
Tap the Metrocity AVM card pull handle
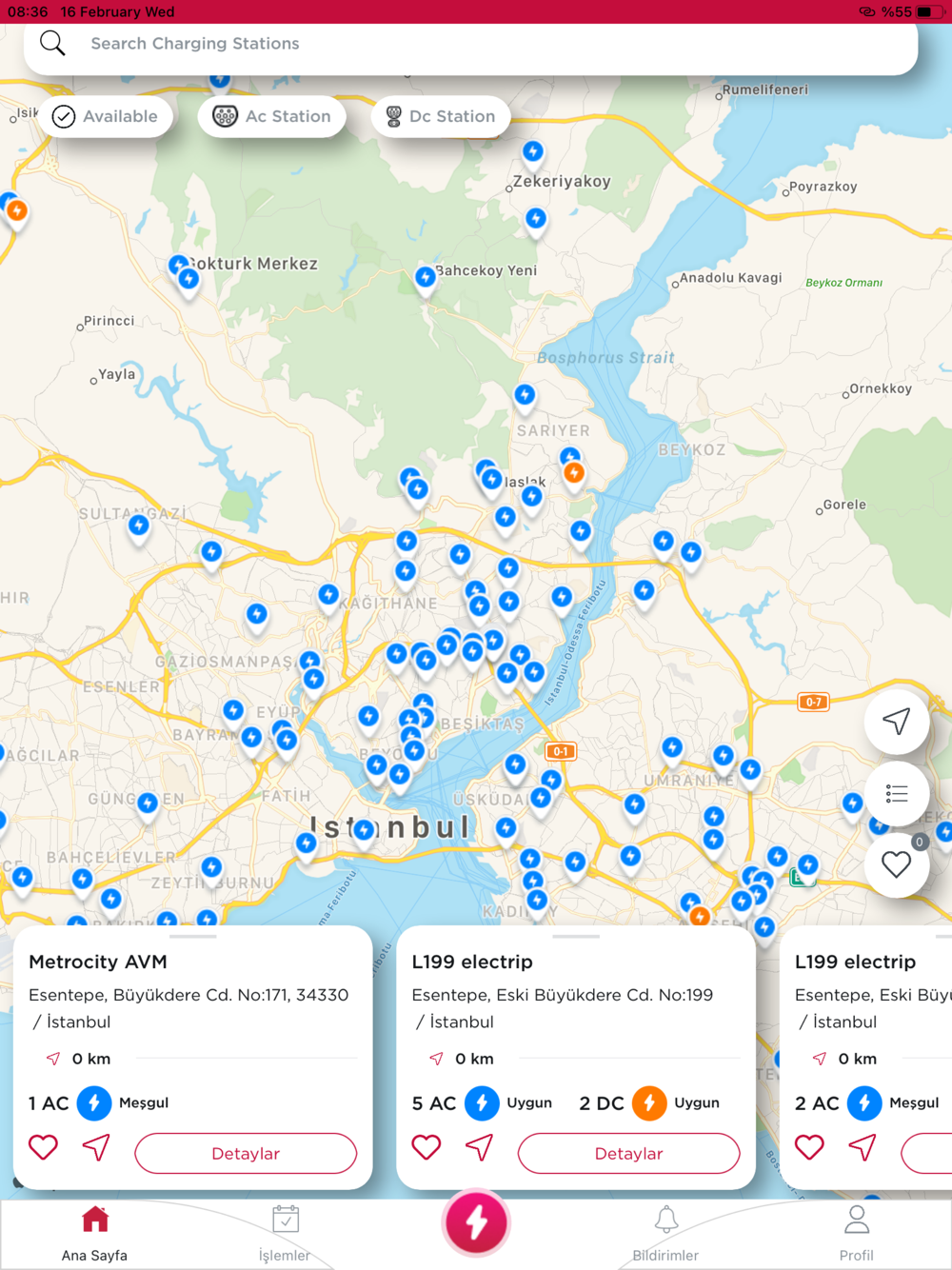193,937
